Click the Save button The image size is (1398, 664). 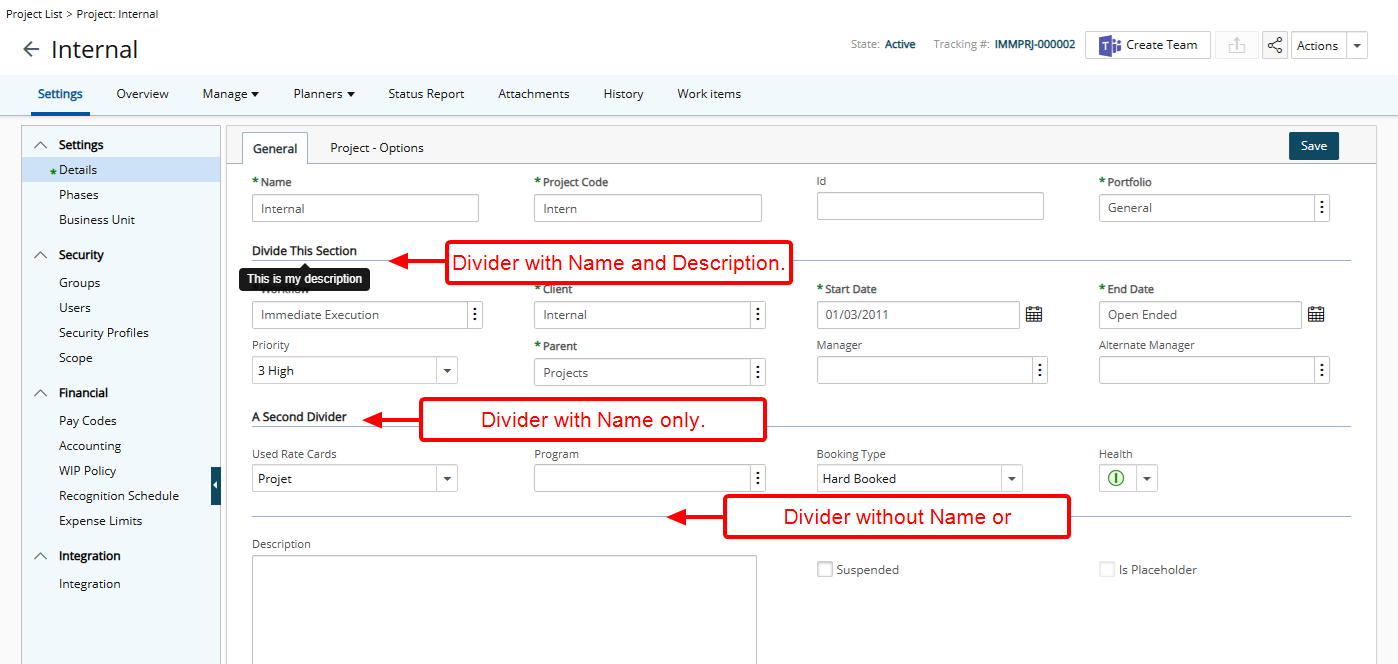click(1313, 146)
